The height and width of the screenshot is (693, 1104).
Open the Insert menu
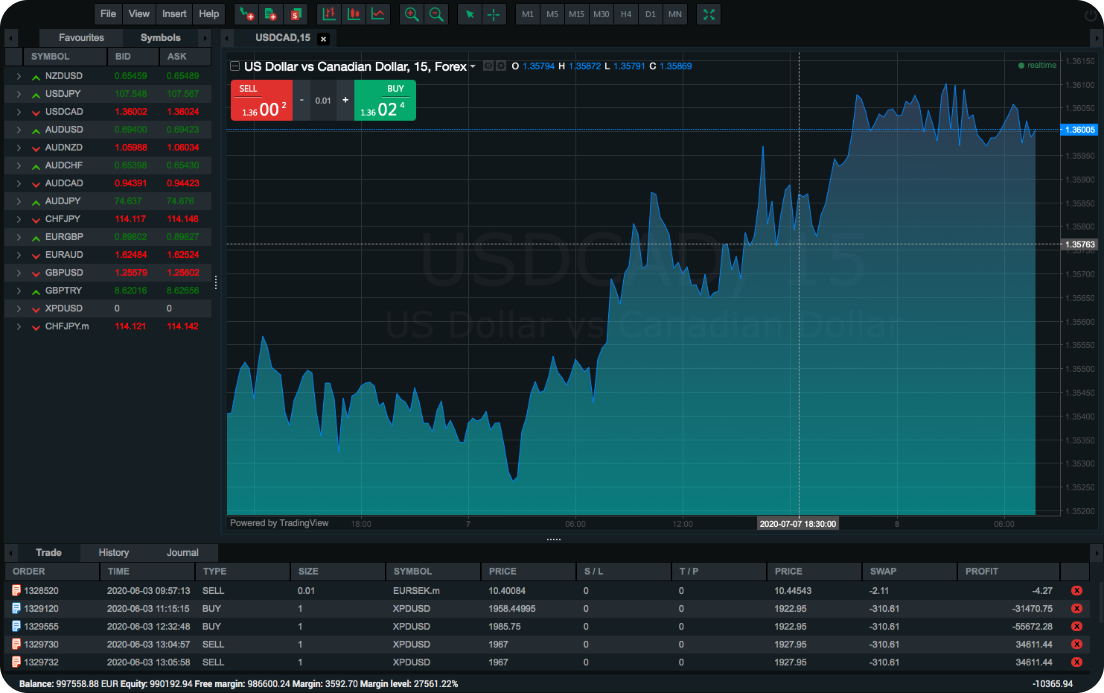pos(174,14)
